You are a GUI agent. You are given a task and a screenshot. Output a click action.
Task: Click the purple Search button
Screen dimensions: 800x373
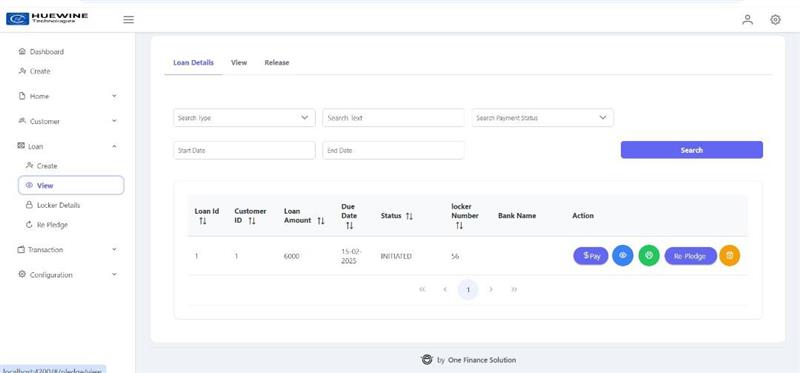pyautogui.click(x=691, y=150)
